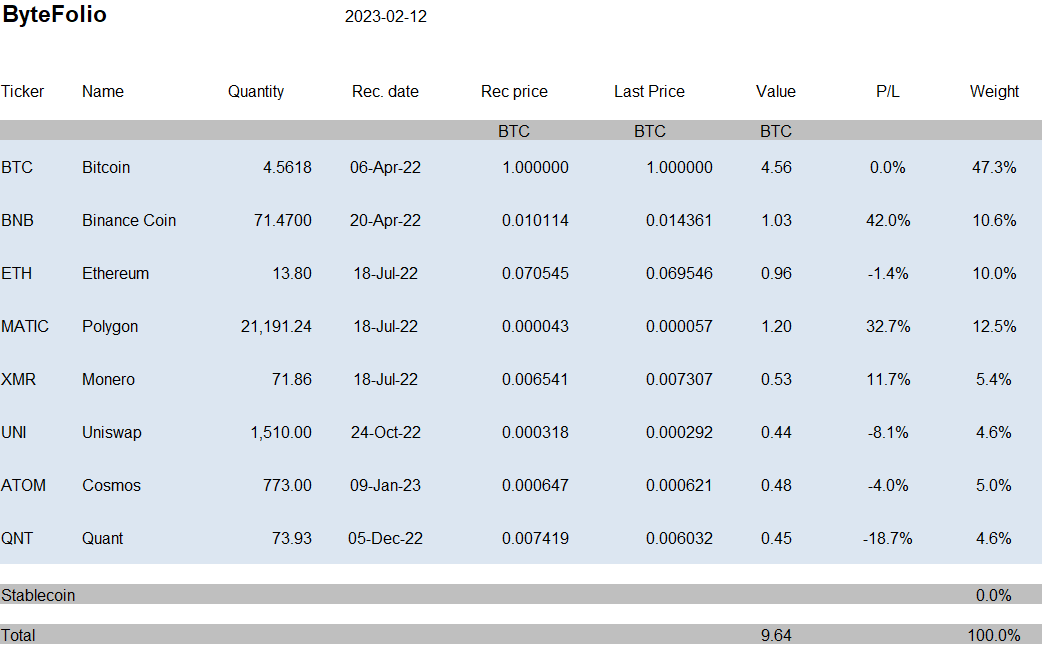Select P/L value -8.1%
The width and height of the screenshot is (1042, 645).
[888, 432]
